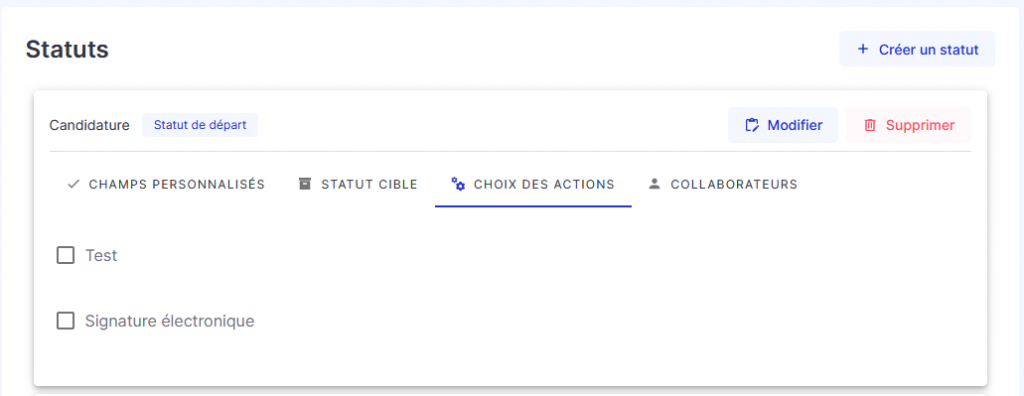Image resolution: width=1024 pixels, height=396 pixels.
Task: Click the Statut de départ badge
Action: (x=200, y=125)
